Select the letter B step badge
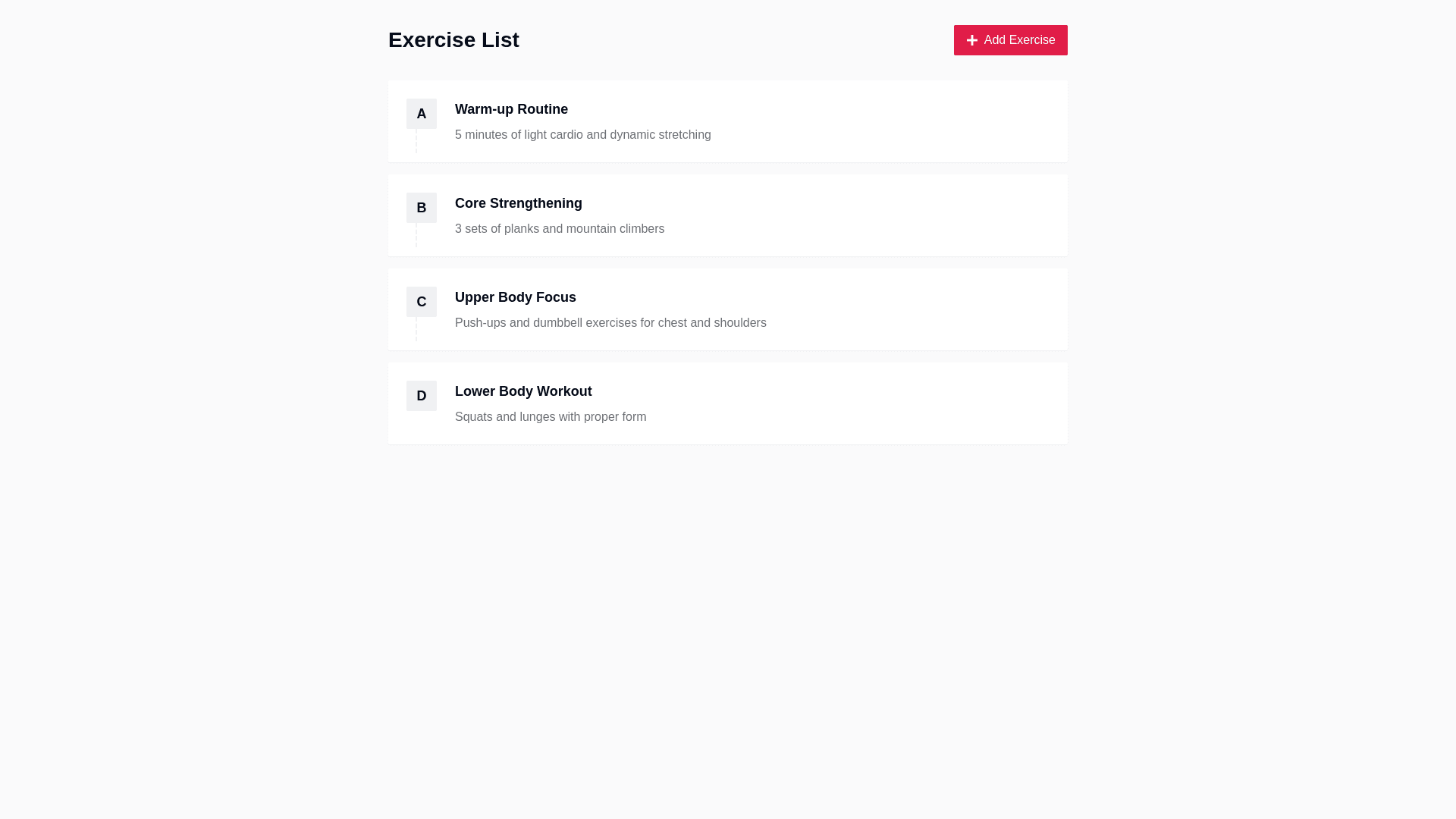The width and height of the screenshot is (1456, 819). (x=422, y=208)
